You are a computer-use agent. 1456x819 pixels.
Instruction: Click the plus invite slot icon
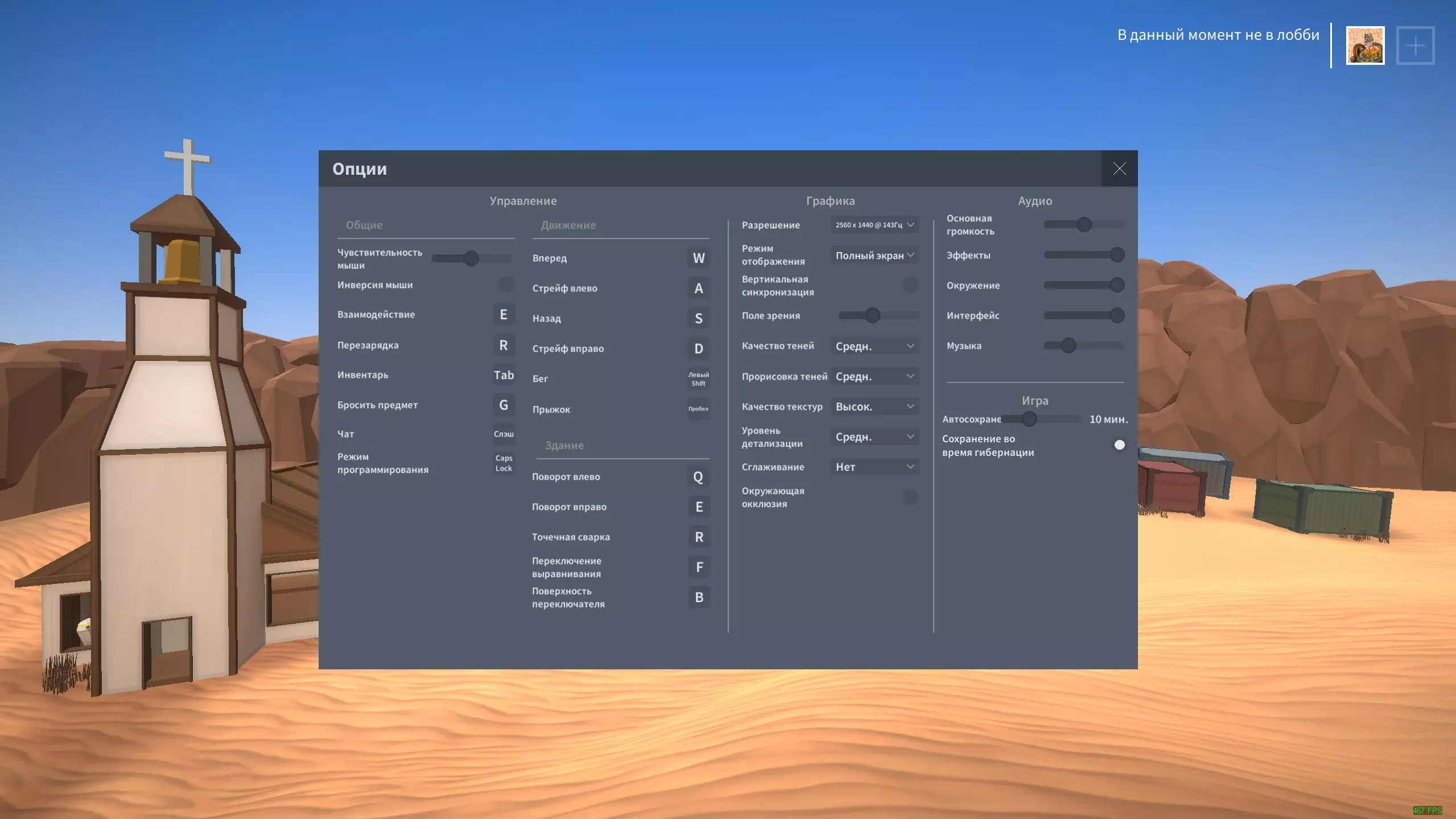click(x=1414, y=46)
